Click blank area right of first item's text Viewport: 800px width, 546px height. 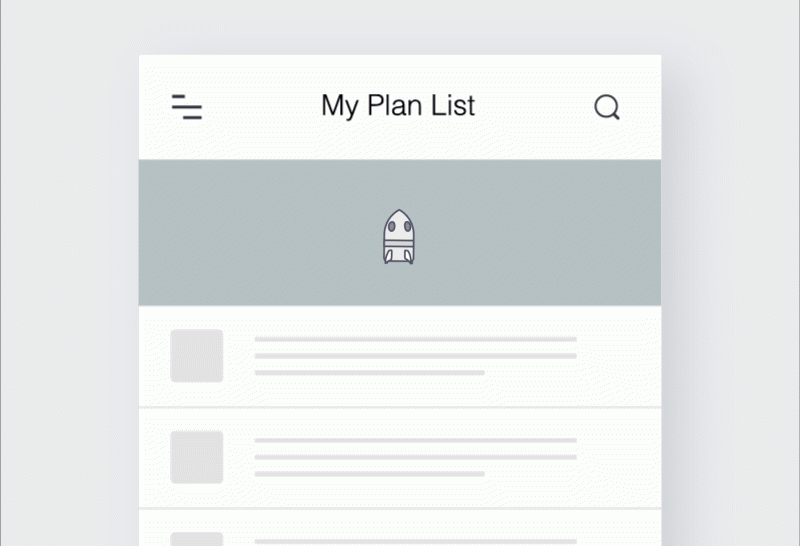618,356
